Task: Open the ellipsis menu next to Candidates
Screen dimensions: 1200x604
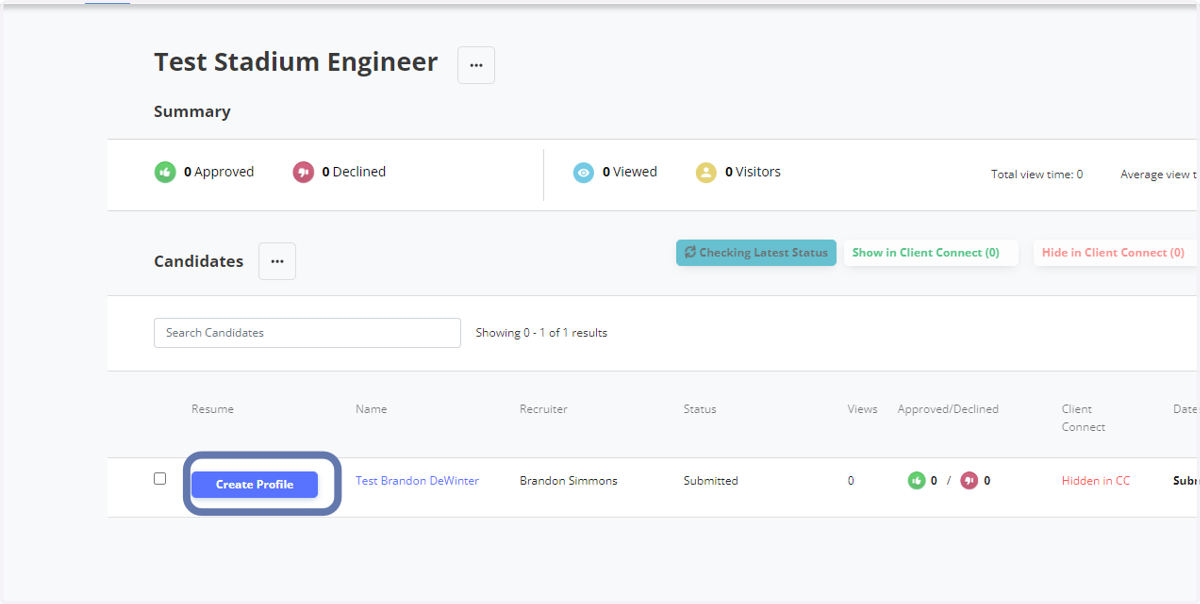Action: (277, 261)
